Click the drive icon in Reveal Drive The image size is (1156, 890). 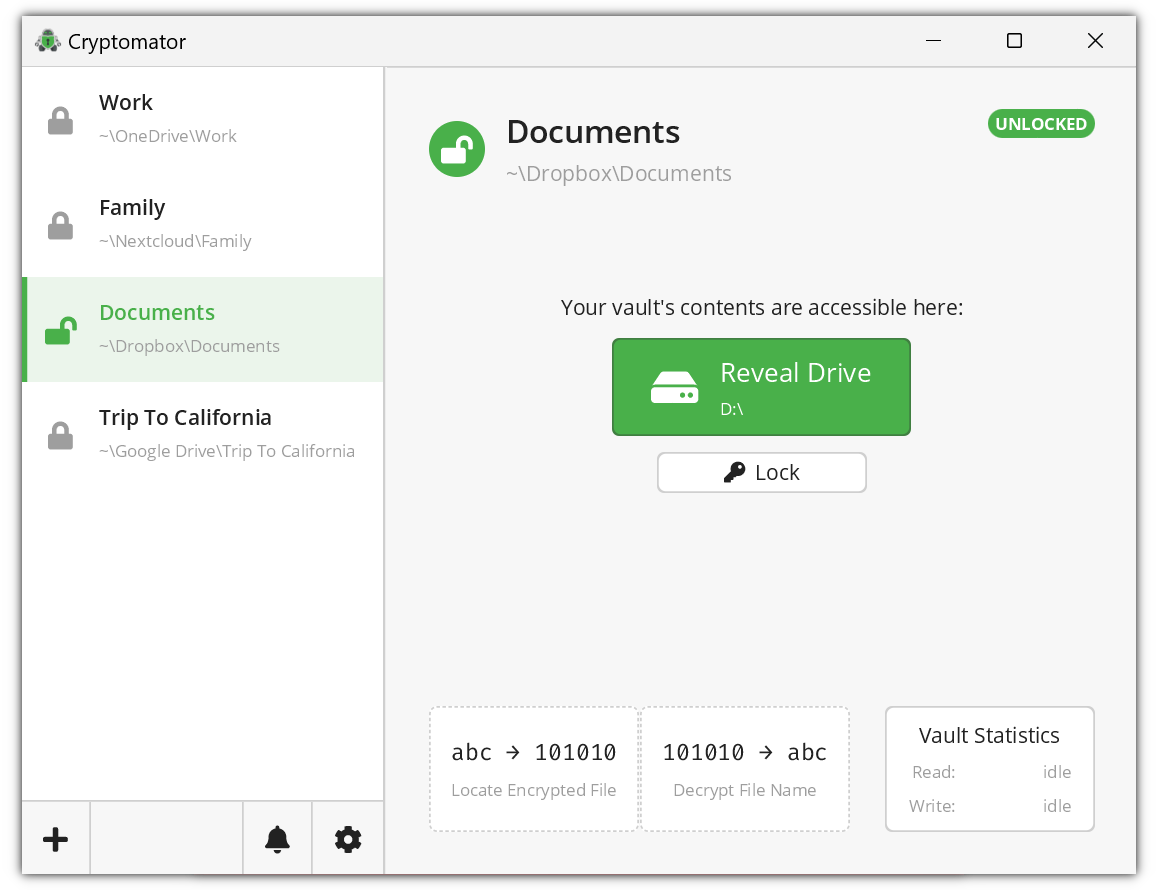(674, 387)
